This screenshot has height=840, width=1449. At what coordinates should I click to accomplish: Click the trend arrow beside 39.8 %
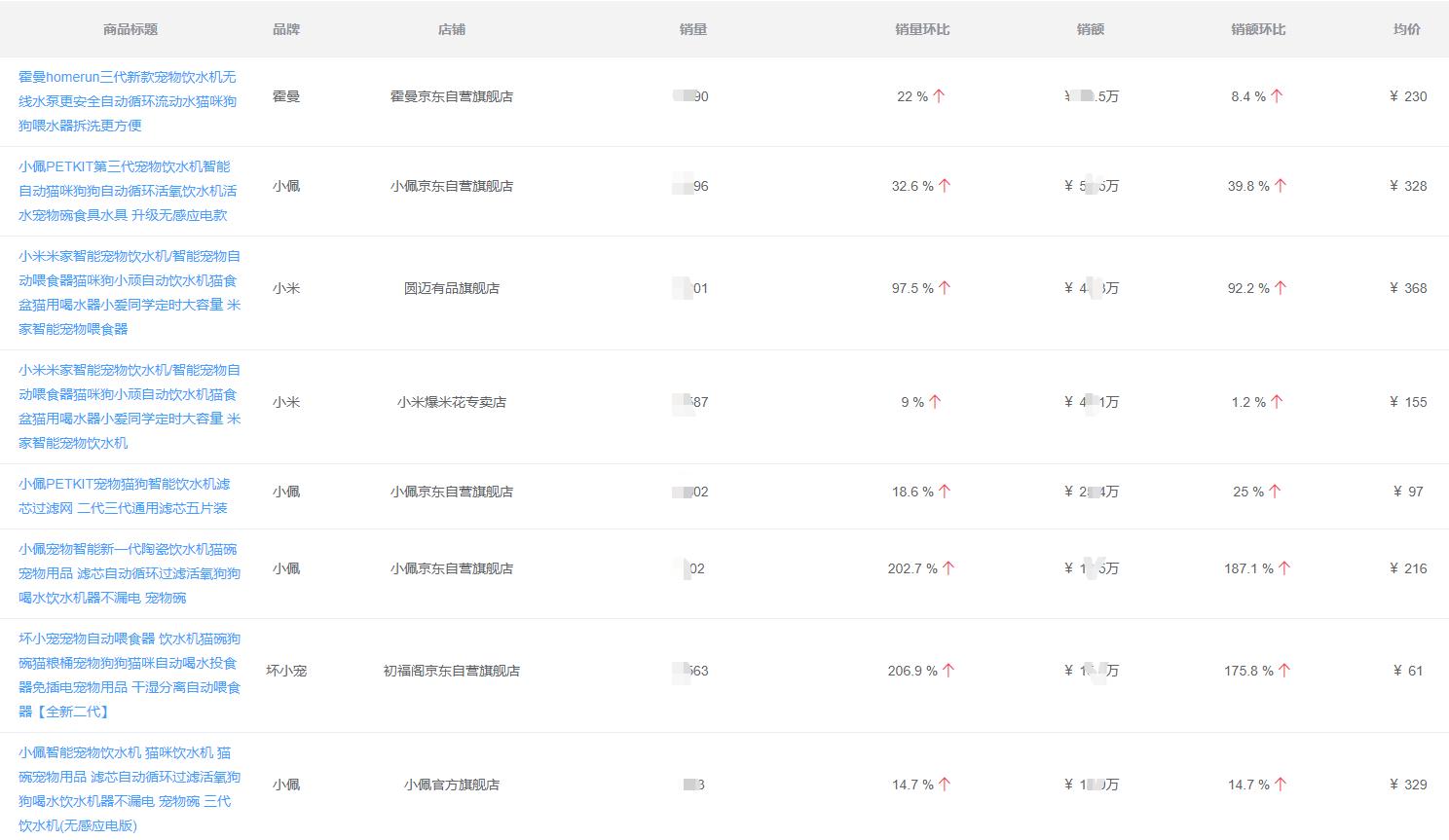tap(1281, 186)
